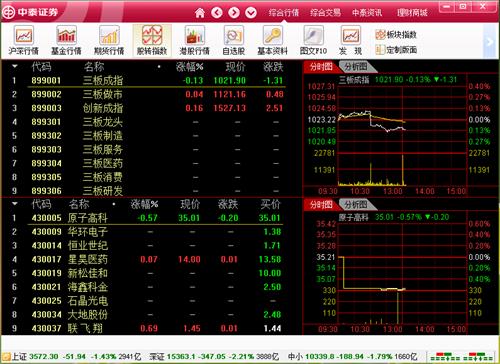This screenshot has height=364, width=500.
Task: Open 发现 toolbar icon
Action: [x=351, y=40]
